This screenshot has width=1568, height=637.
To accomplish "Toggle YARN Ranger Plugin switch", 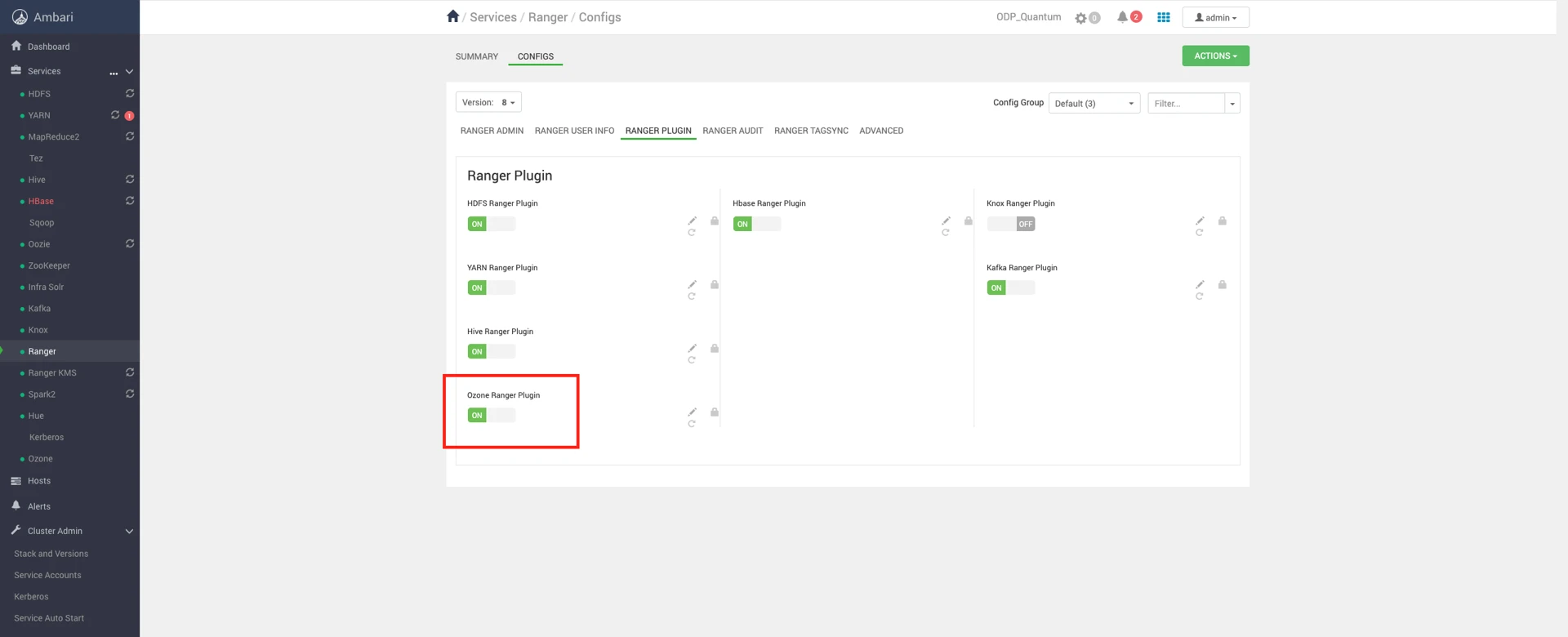I will pyautogui.click(x=492, y=287).
